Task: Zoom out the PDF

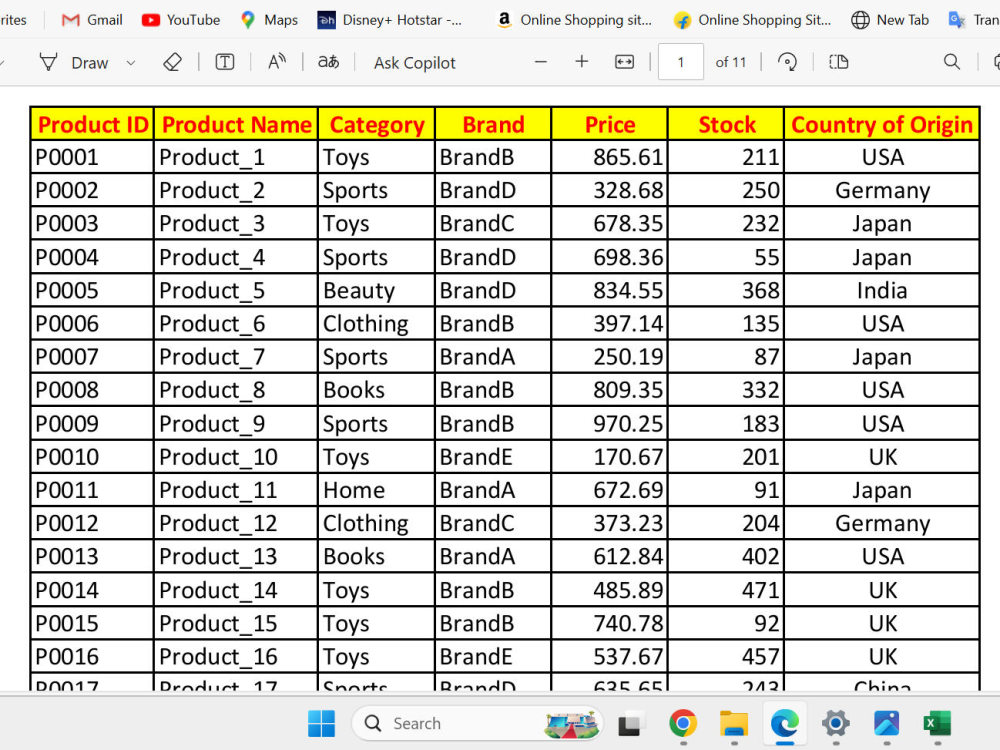Action: [541, 62]
